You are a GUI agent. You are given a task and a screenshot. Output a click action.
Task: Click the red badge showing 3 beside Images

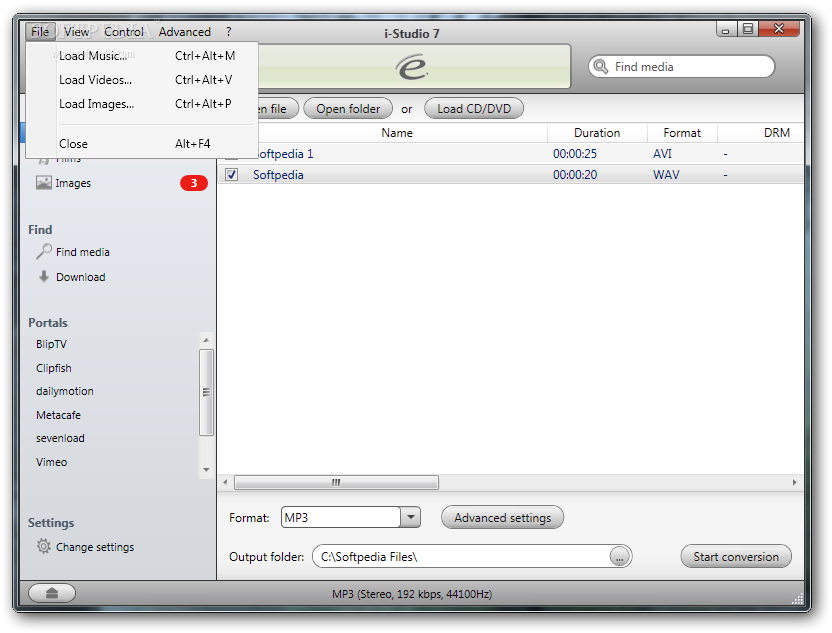[x=194, y=183]
